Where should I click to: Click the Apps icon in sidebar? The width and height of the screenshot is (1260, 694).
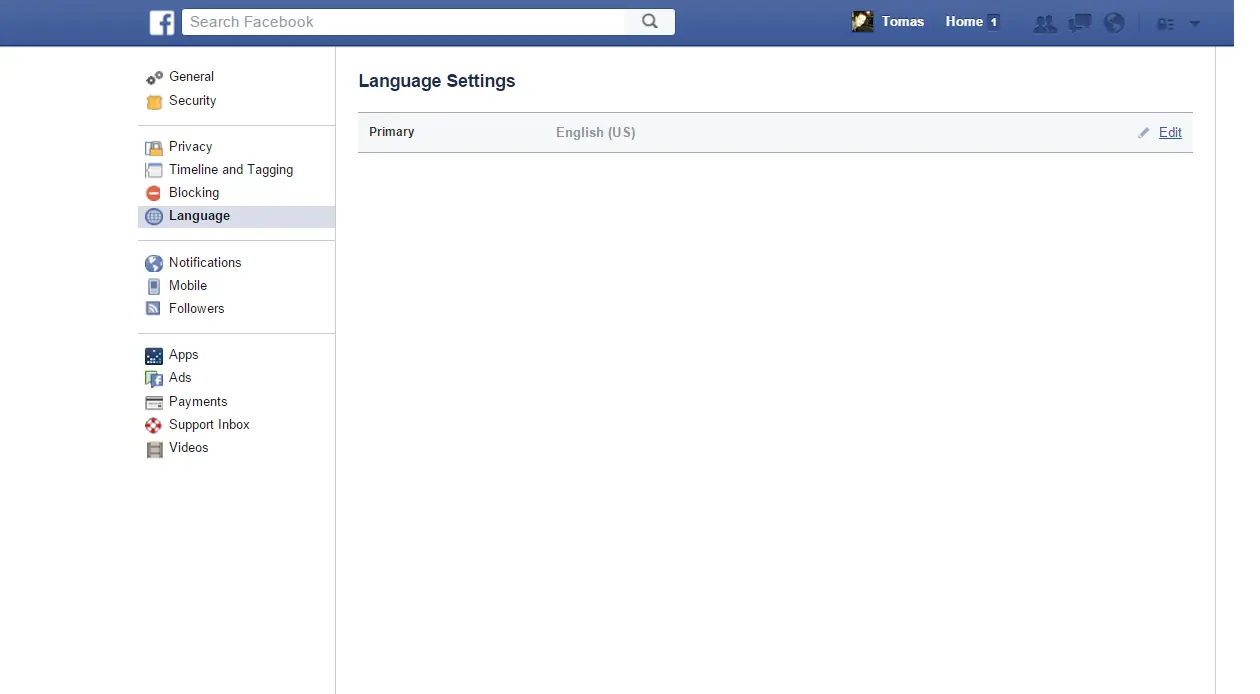(x=154, y=355)
